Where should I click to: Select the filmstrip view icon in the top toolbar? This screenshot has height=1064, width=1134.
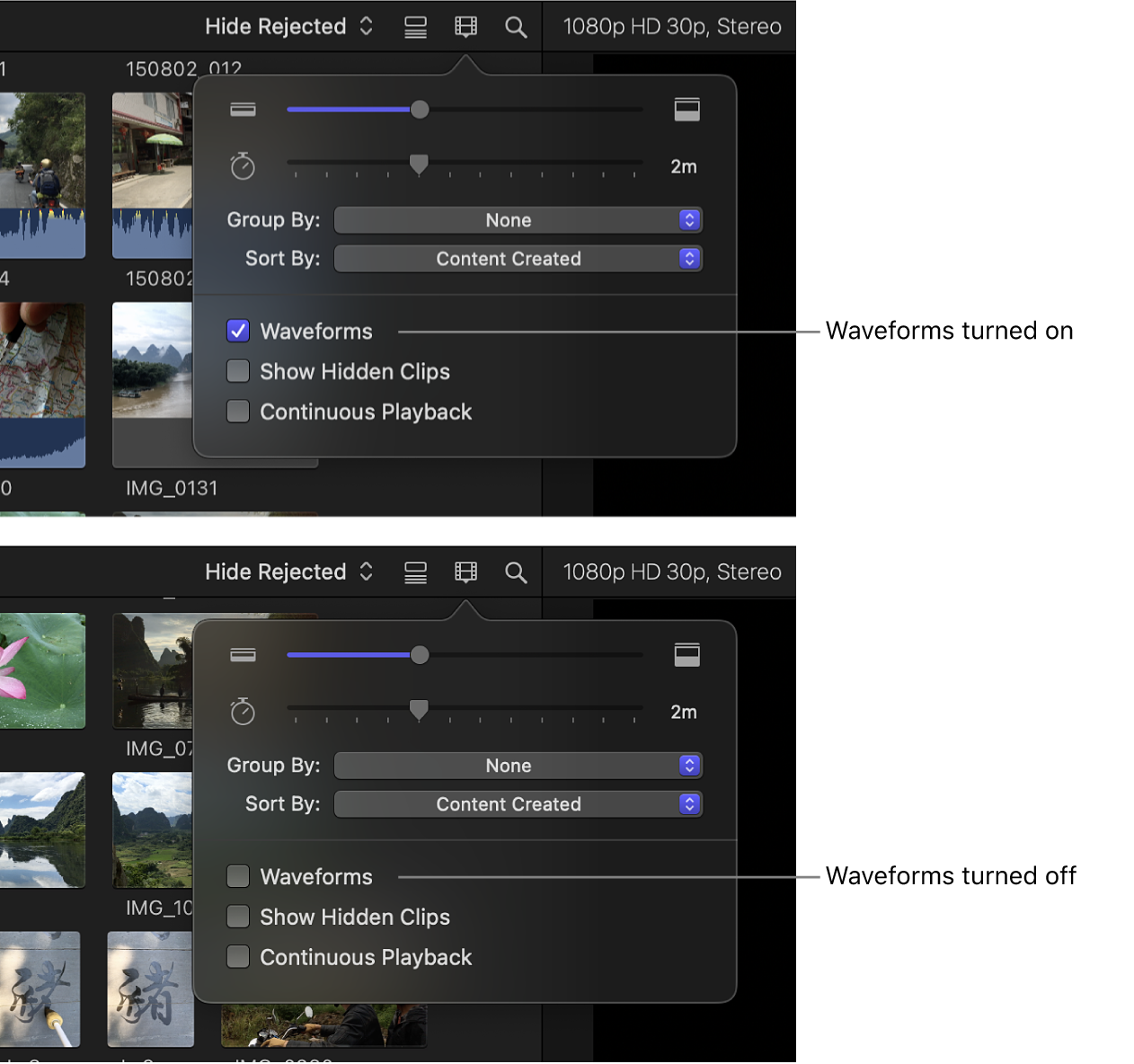pos(465,26)
